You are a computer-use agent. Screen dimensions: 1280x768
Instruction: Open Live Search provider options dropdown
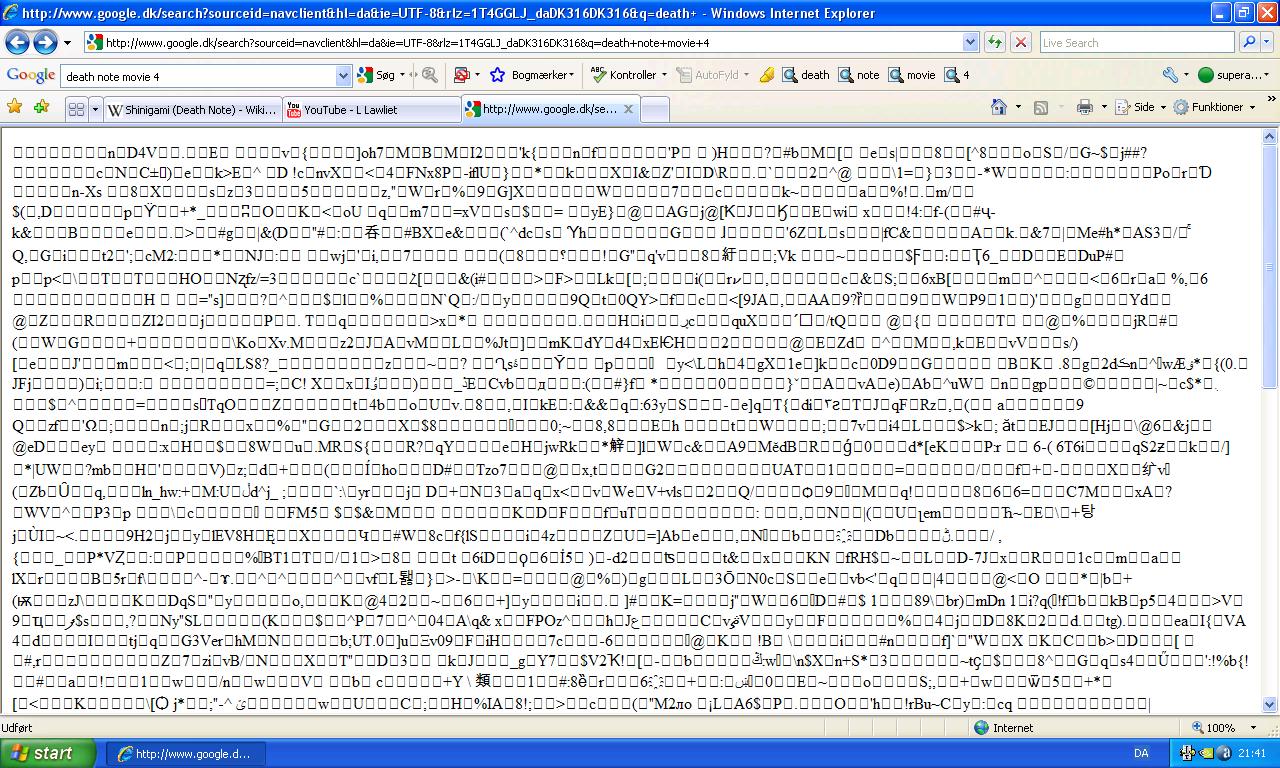click(x=1268, y=43)
